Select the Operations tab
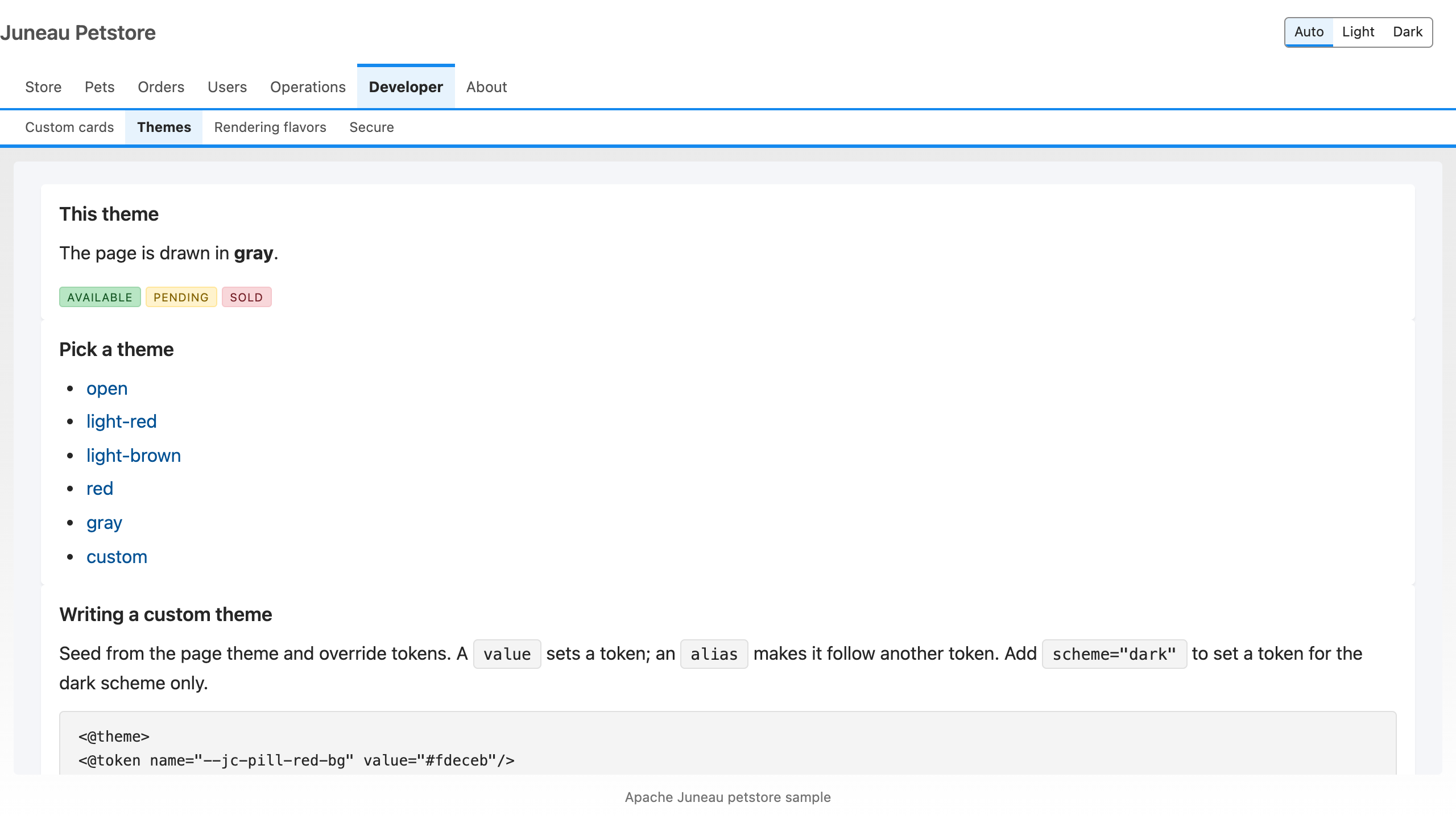 pyautogui.click(x=308, y=87)
